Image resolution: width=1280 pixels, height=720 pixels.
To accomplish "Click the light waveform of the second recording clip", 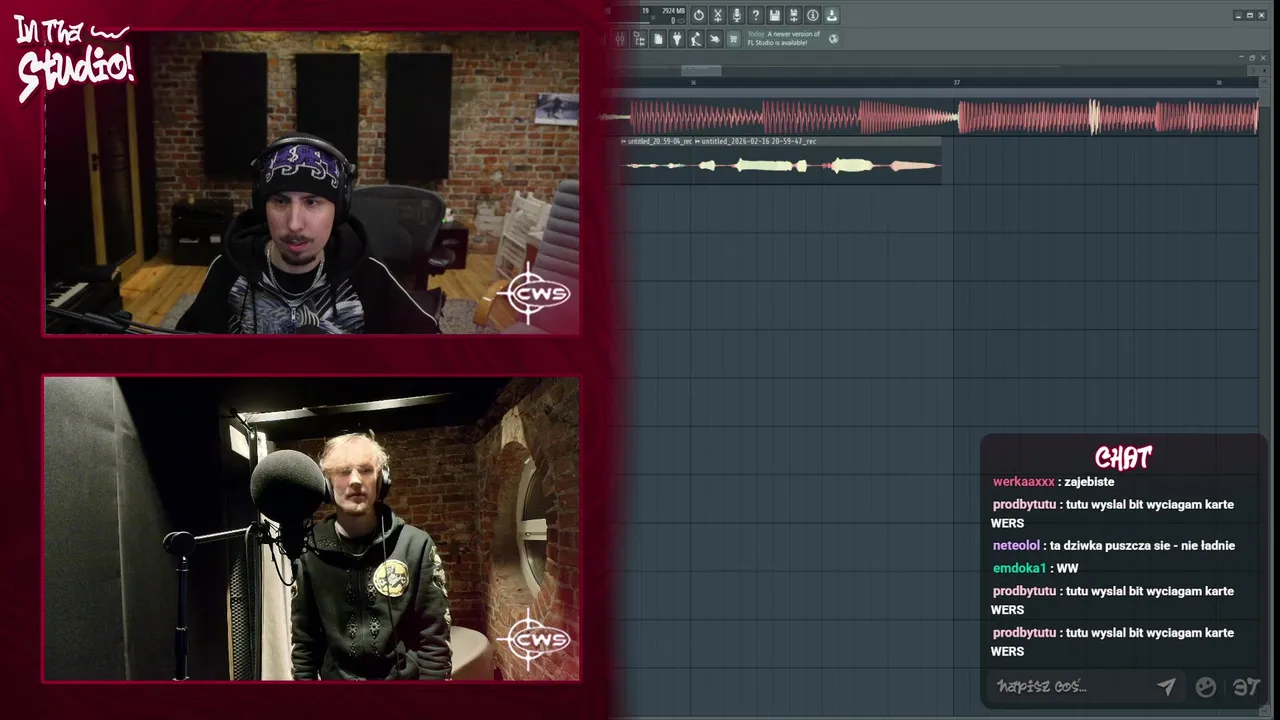I will [818, 165].
